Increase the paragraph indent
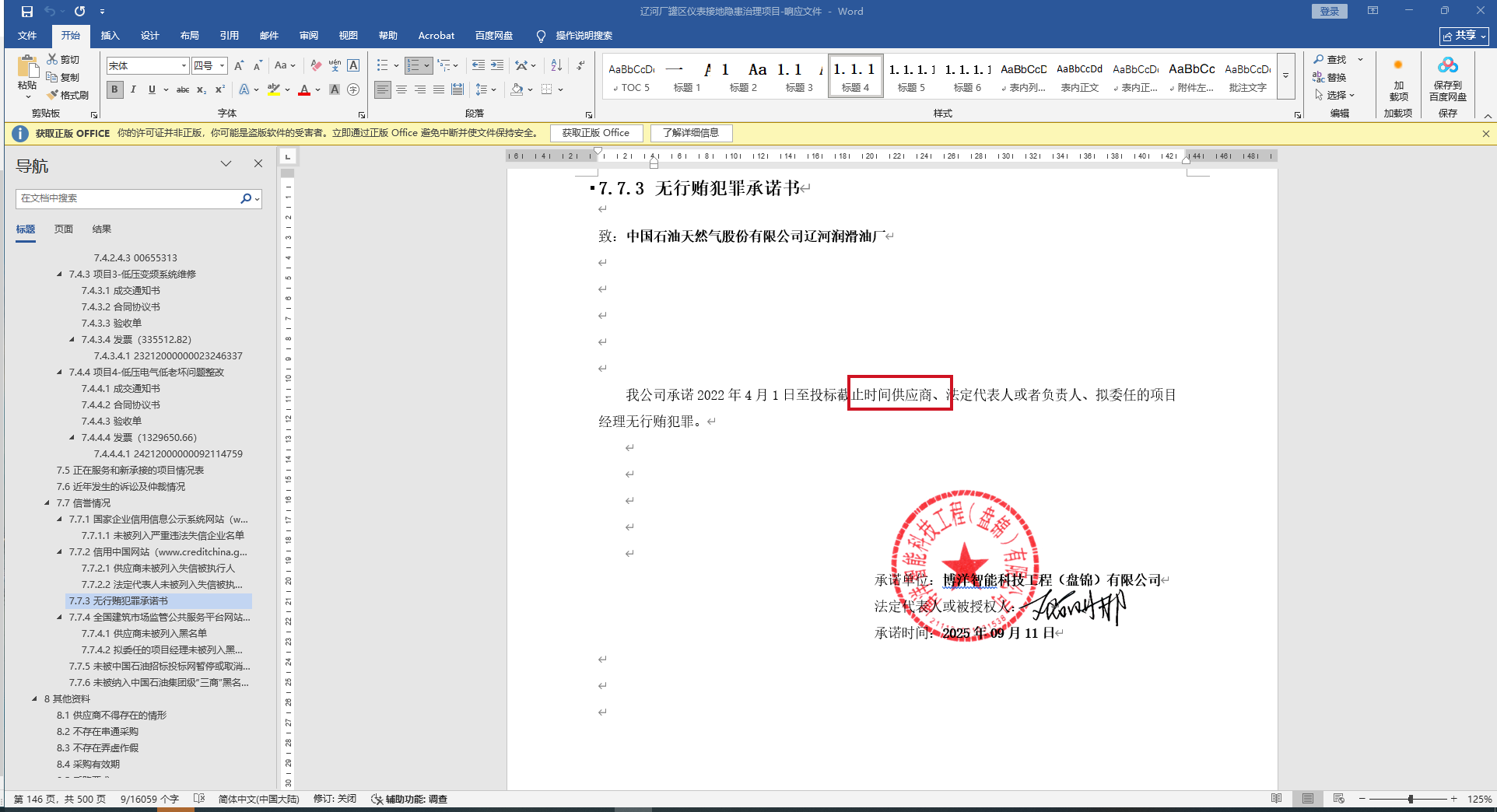Viewport: 1497px width, 812px height. tap(496, 66)
